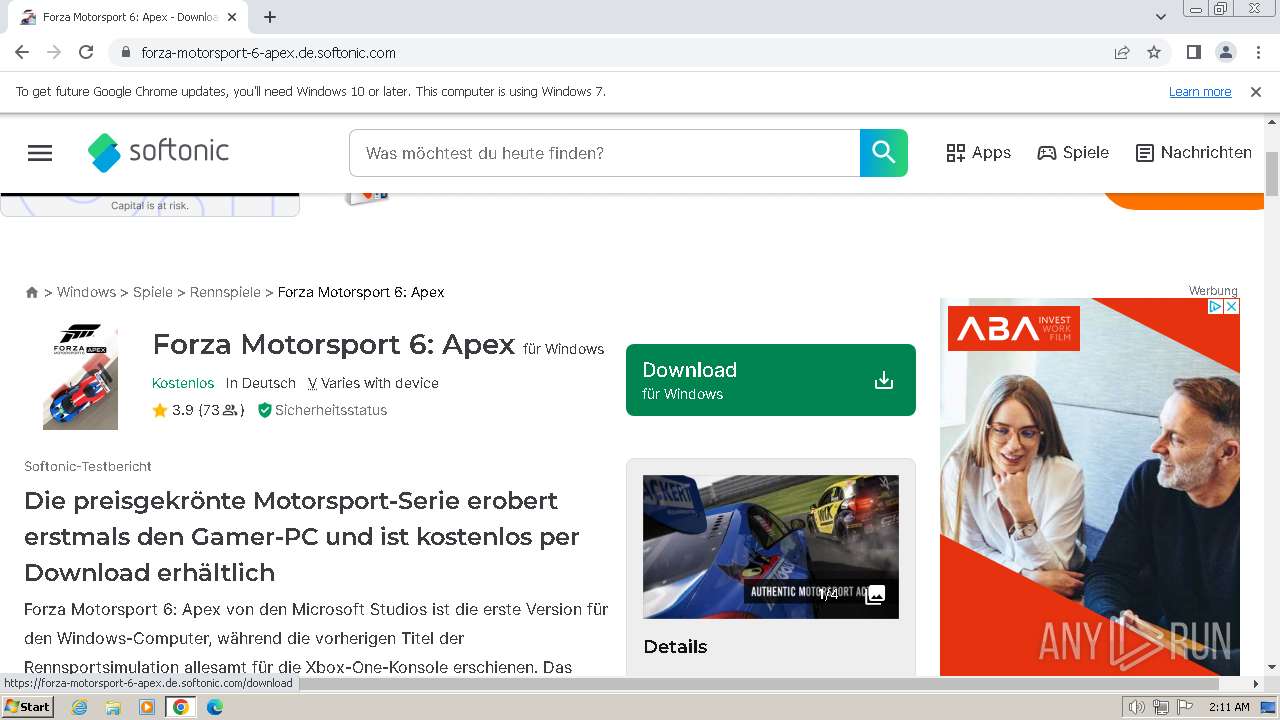The width and height of the screenshot is (1280, 720).
Task: Open tab search dropdown arrow
Action: (1161, 17)
